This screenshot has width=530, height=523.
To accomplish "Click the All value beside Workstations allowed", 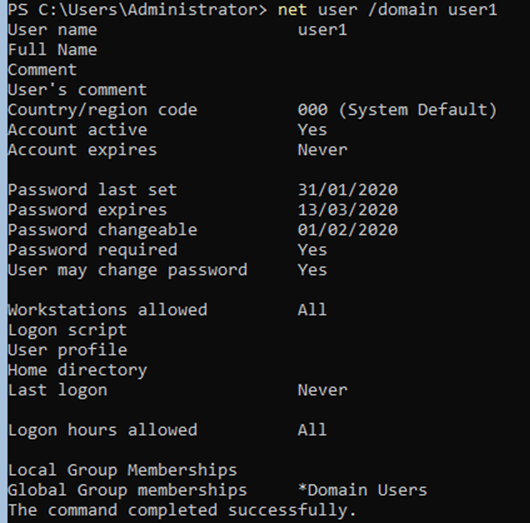I will [312, 310].
